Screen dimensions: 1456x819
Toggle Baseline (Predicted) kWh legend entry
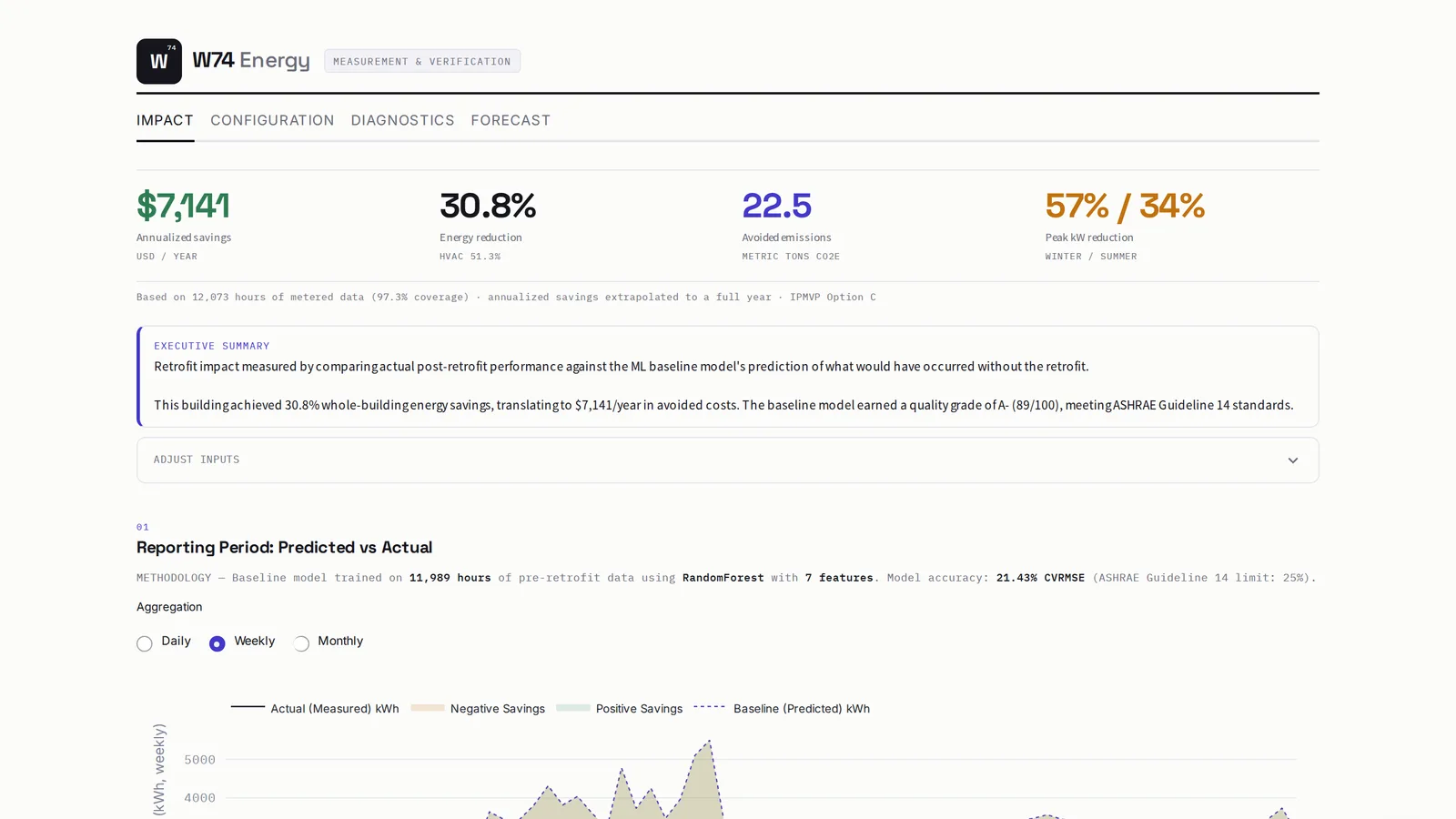(782, 708)
